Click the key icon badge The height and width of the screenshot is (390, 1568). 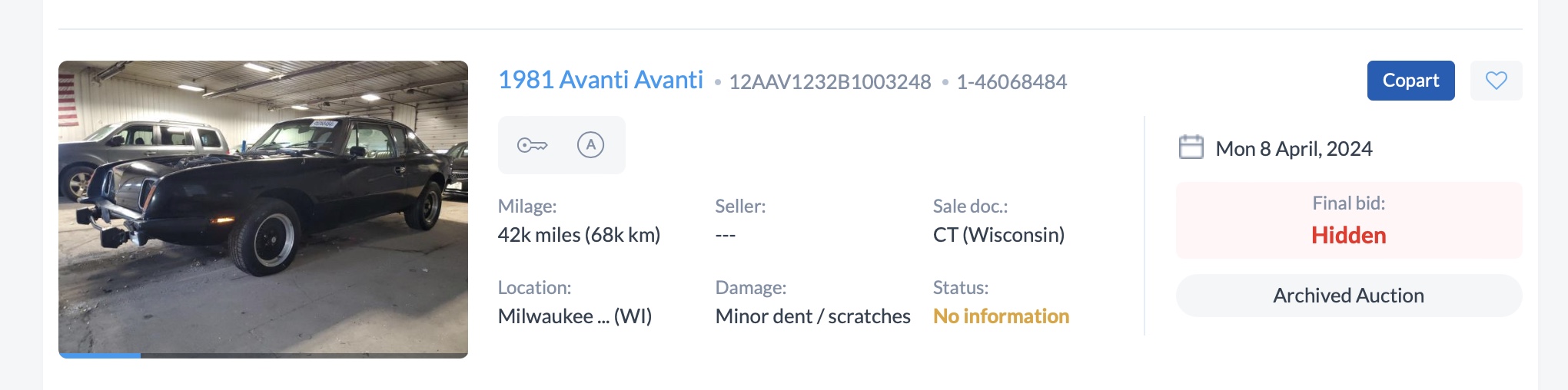532,145
